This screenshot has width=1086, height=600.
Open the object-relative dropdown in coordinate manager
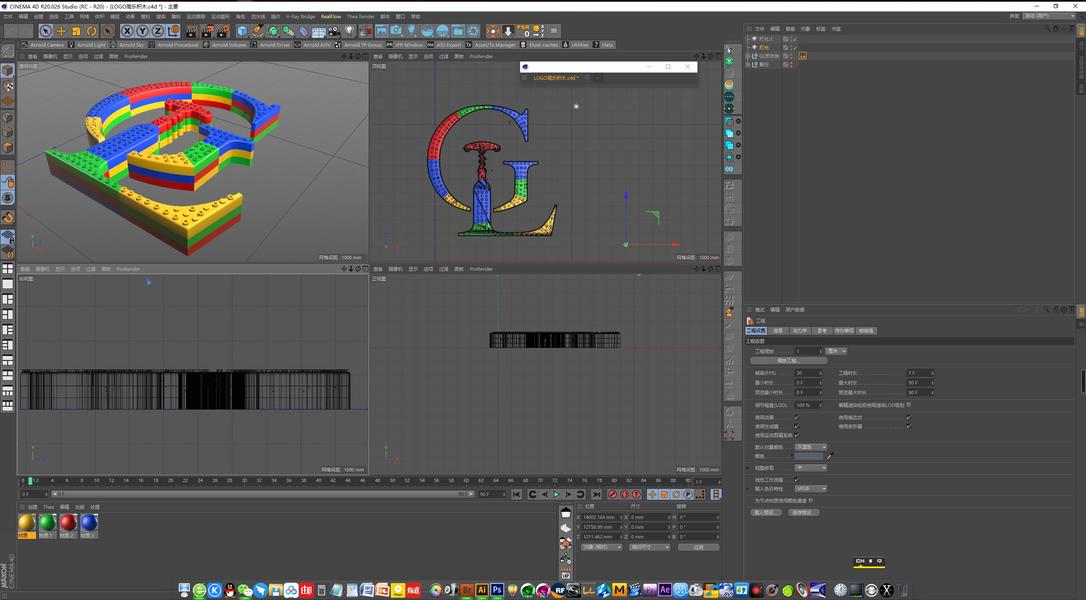(601, 547)
